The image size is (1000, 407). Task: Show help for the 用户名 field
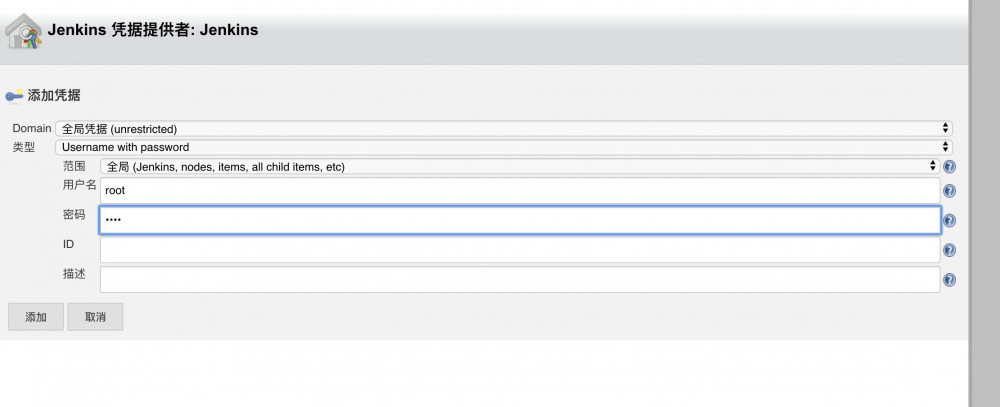[949, 191]
